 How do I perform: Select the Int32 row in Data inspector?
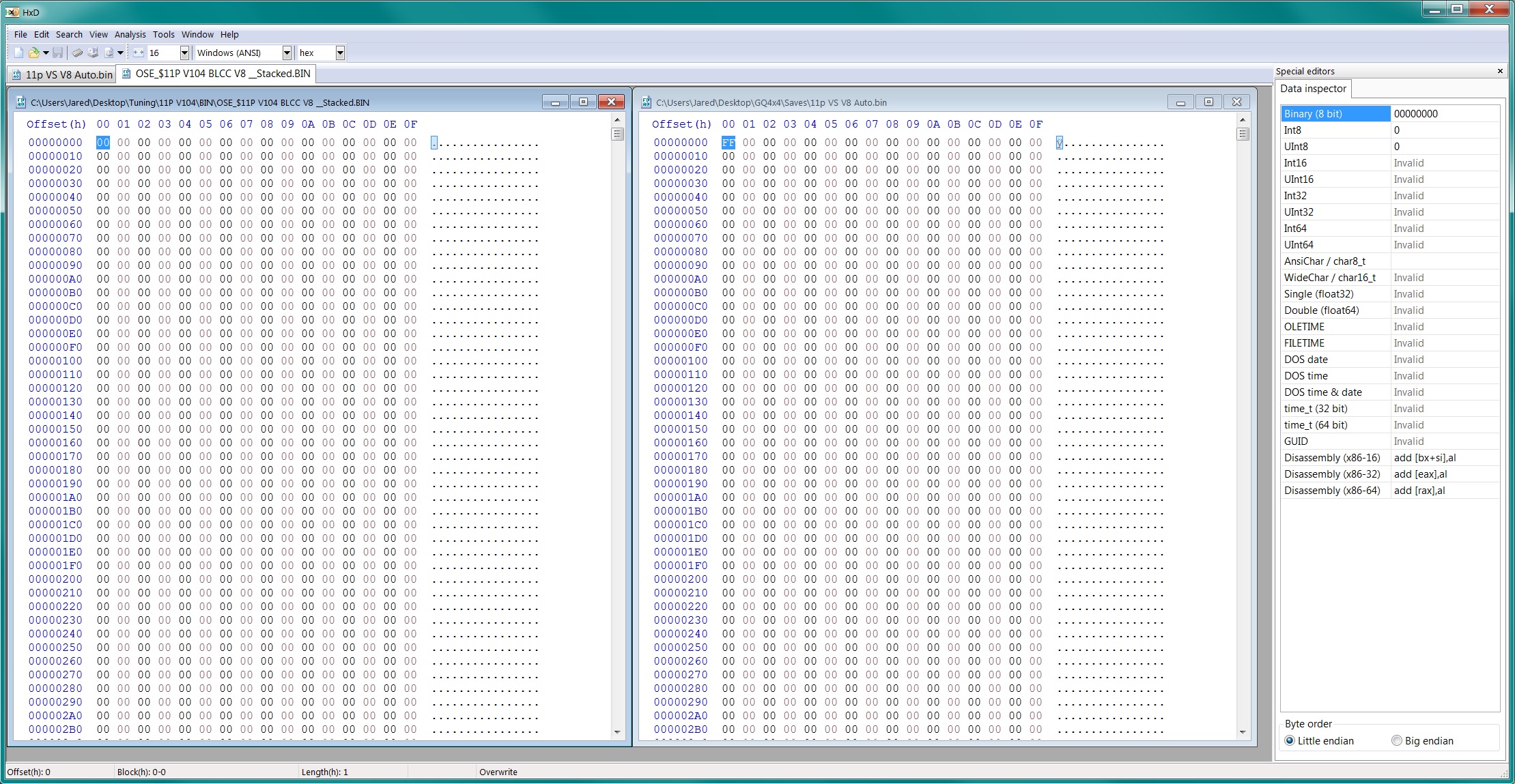tap(1389, 196)
